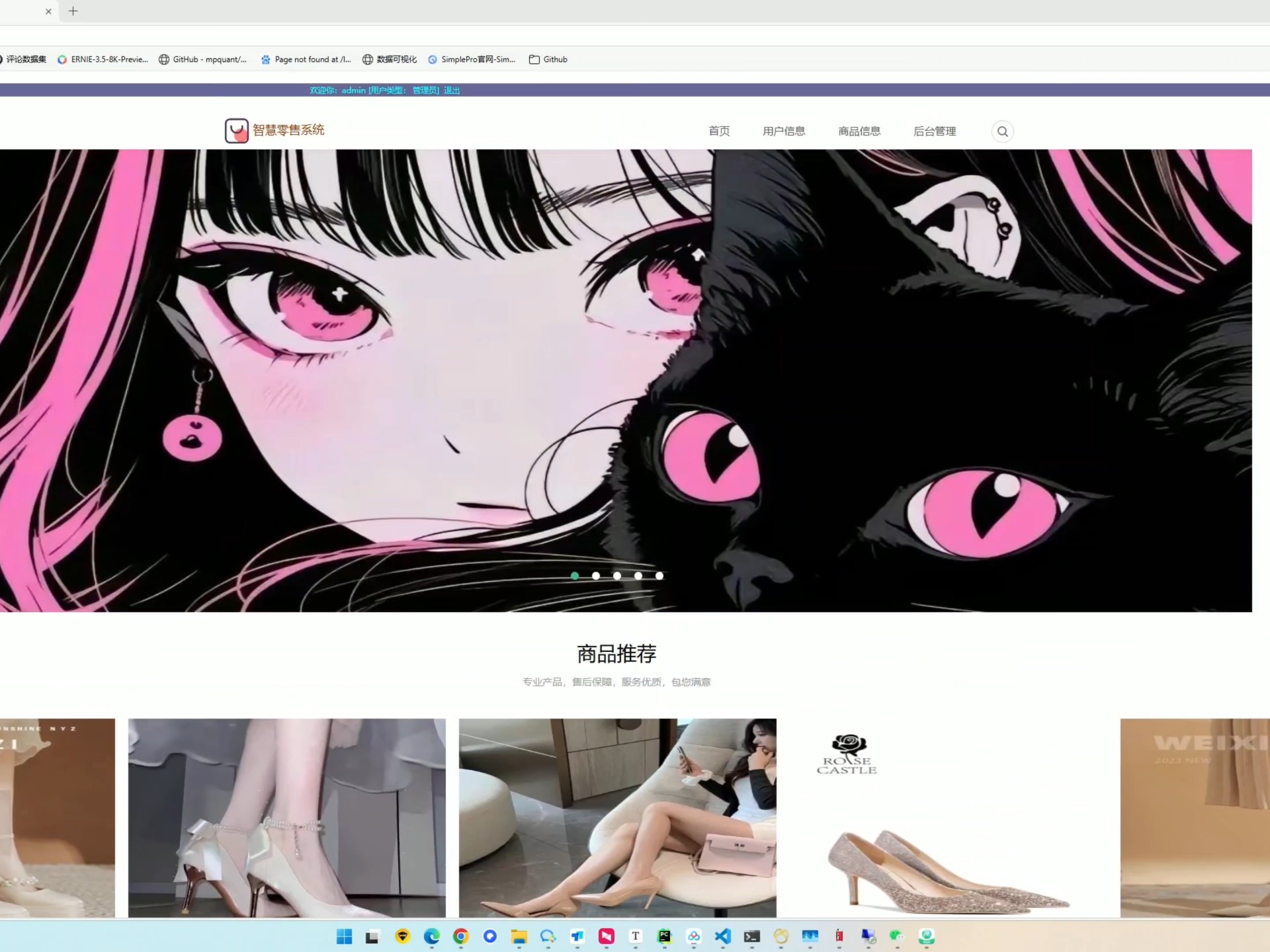Open the blue T-shaped app icon in taskbar
The image size is (1270, 952).
point(577,936)
